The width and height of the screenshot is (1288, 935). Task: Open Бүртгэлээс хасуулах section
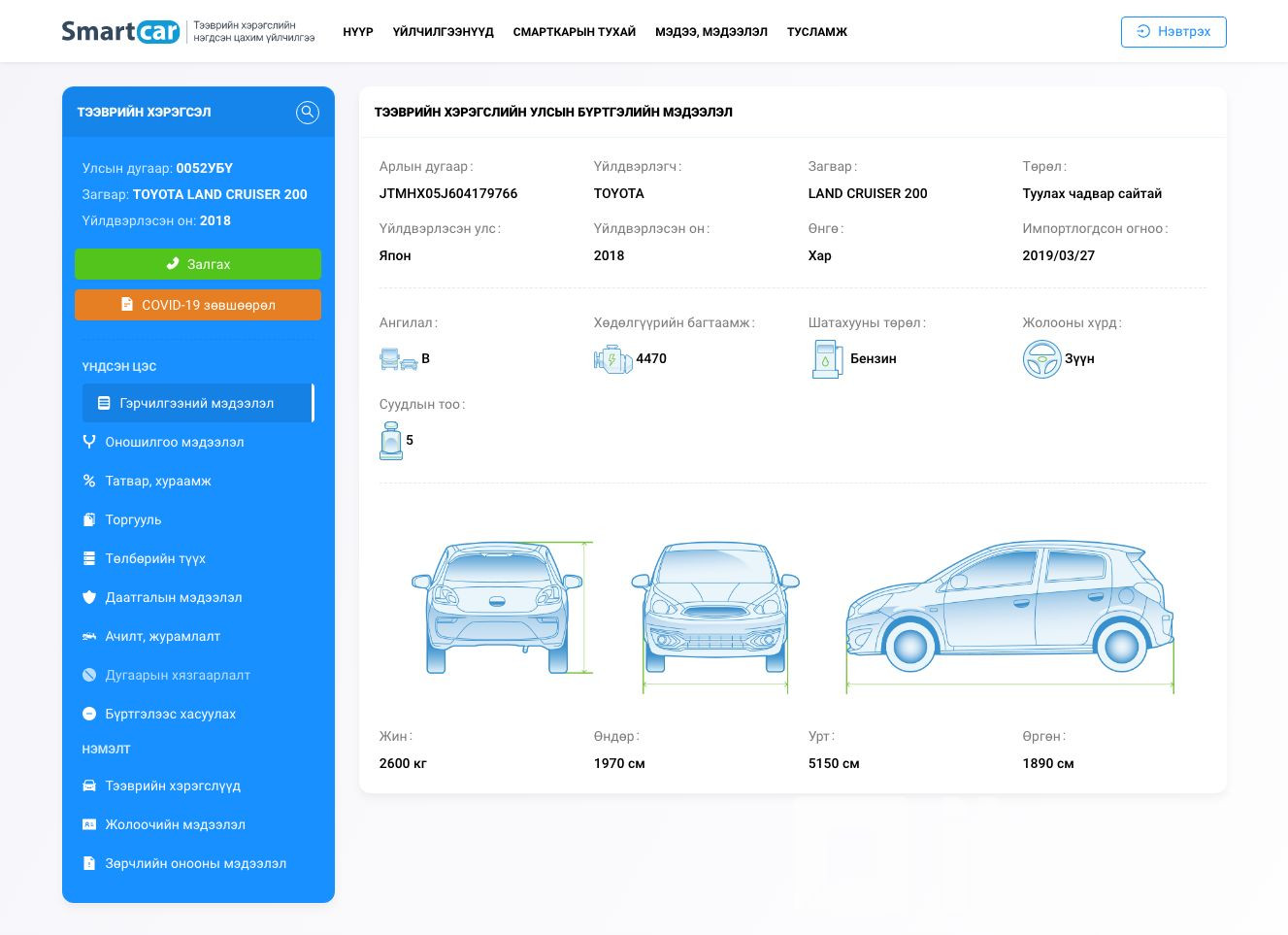[x=198, y=714]
